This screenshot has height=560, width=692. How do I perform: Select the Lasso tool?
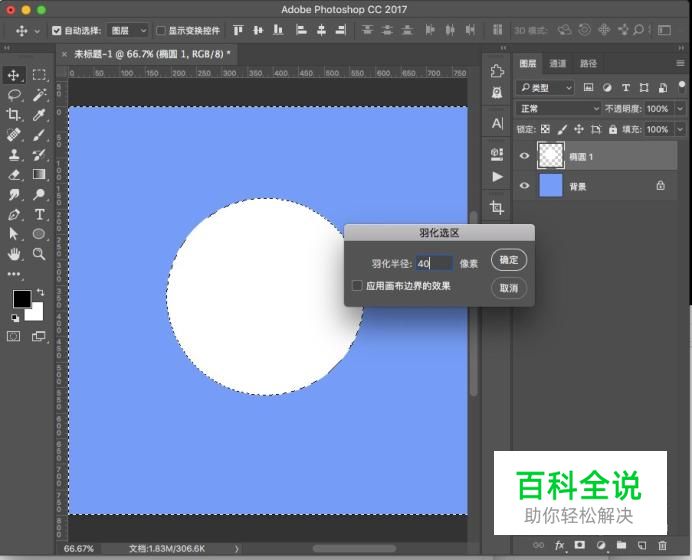point(14,94)
